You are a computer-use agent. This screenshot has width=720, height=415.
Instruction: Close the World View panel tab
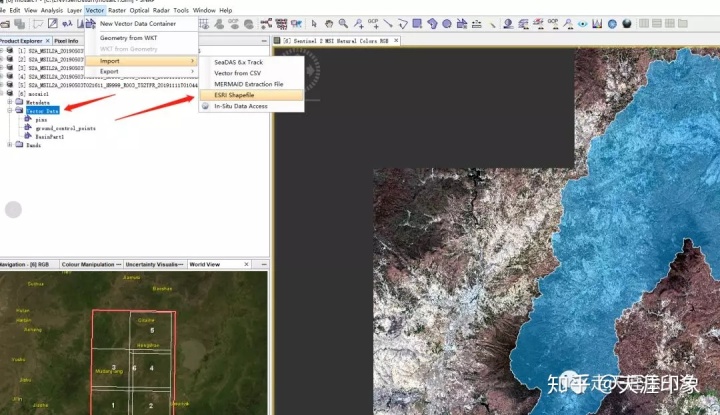[246, 264]
